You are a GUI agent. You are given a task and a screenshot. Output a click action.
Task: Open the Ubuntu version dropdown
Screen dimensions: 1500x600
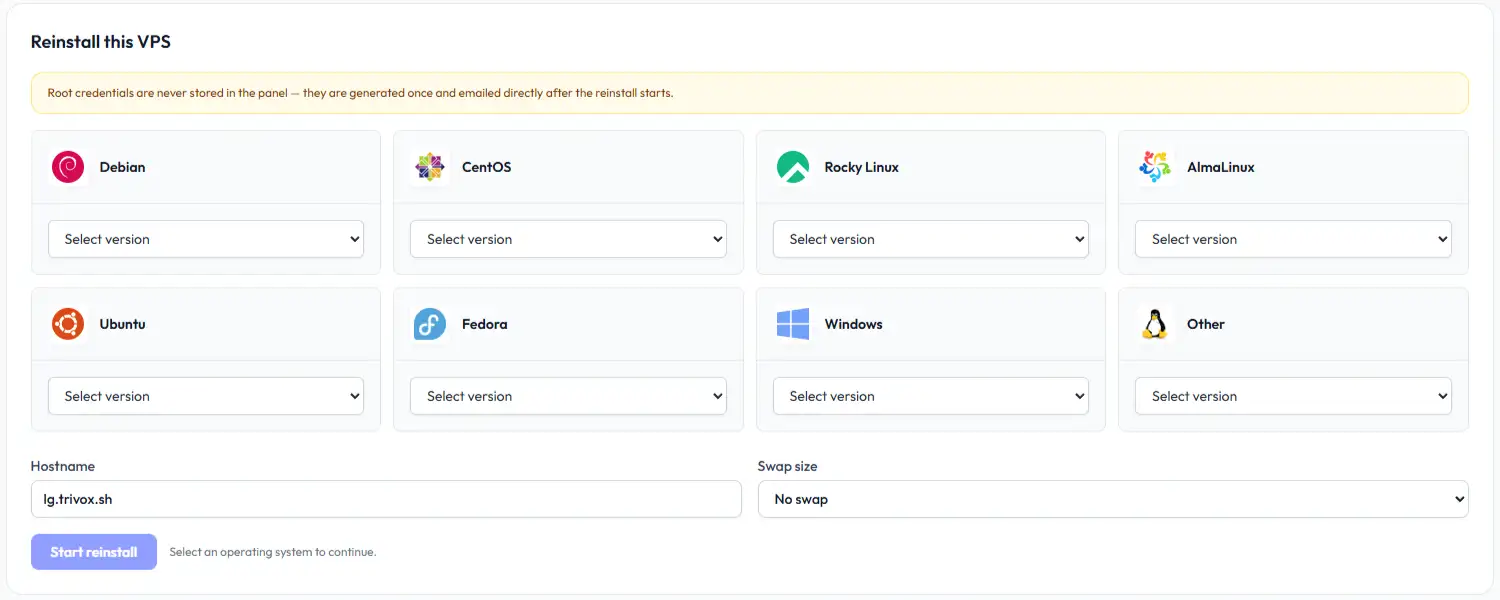[x=206, y=396]
